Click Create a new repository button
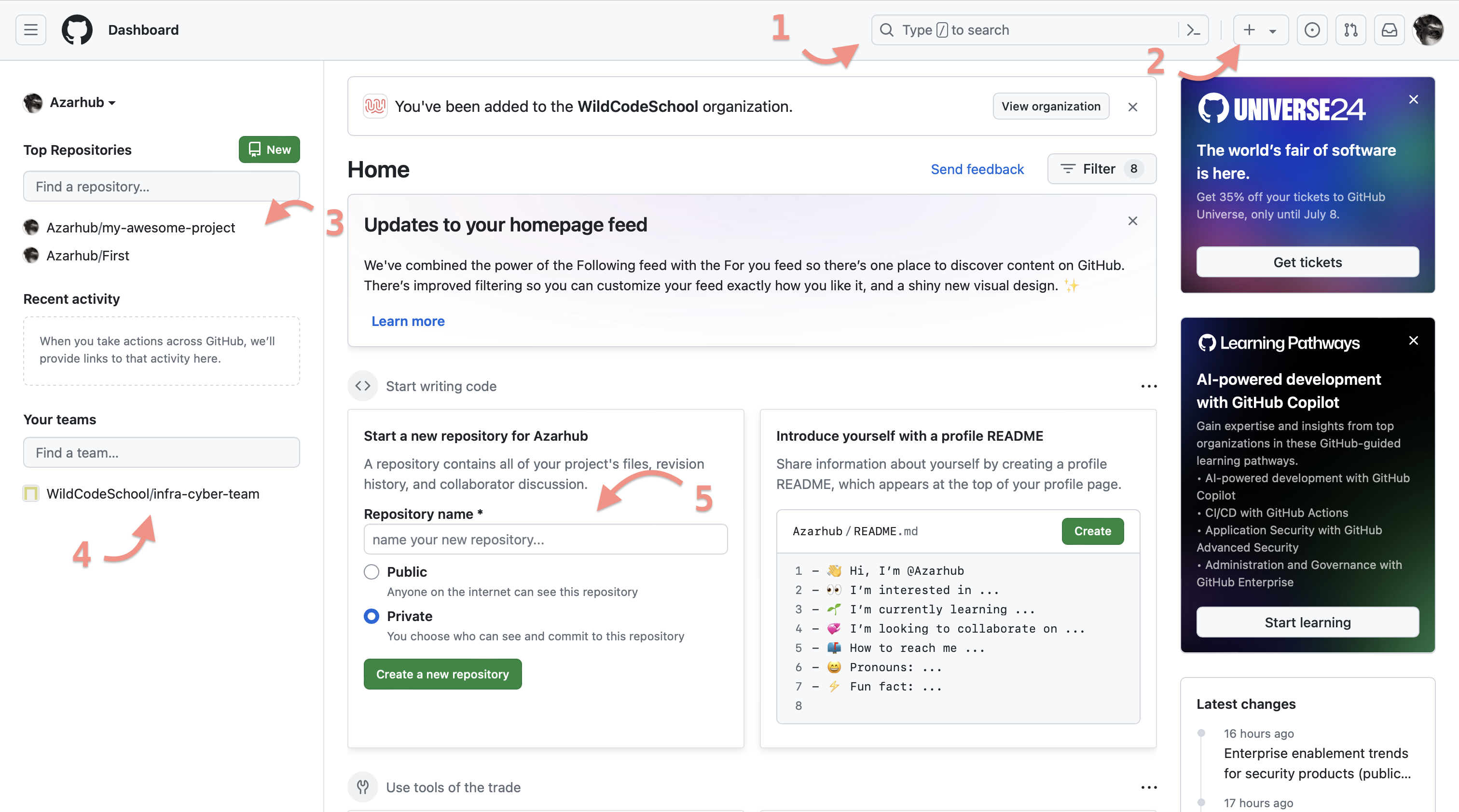Image resolution: width=1459 pixels, height=812 pixels. click(x=442, y=674)
